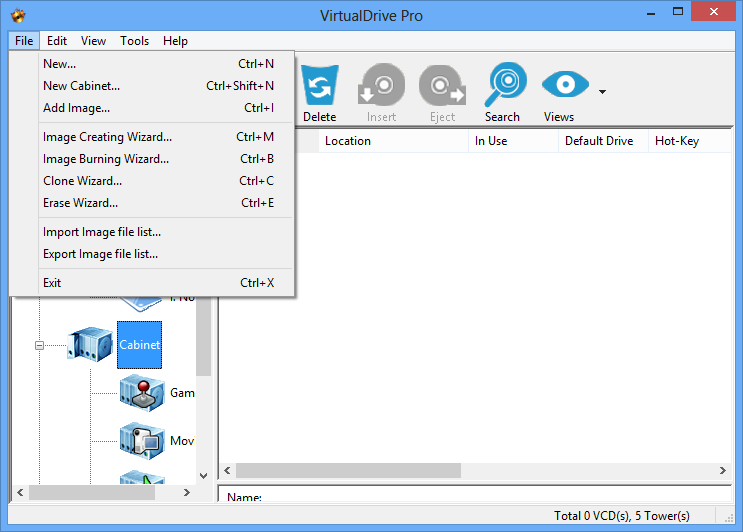Launch Clone Wizard... from menu

152,180
